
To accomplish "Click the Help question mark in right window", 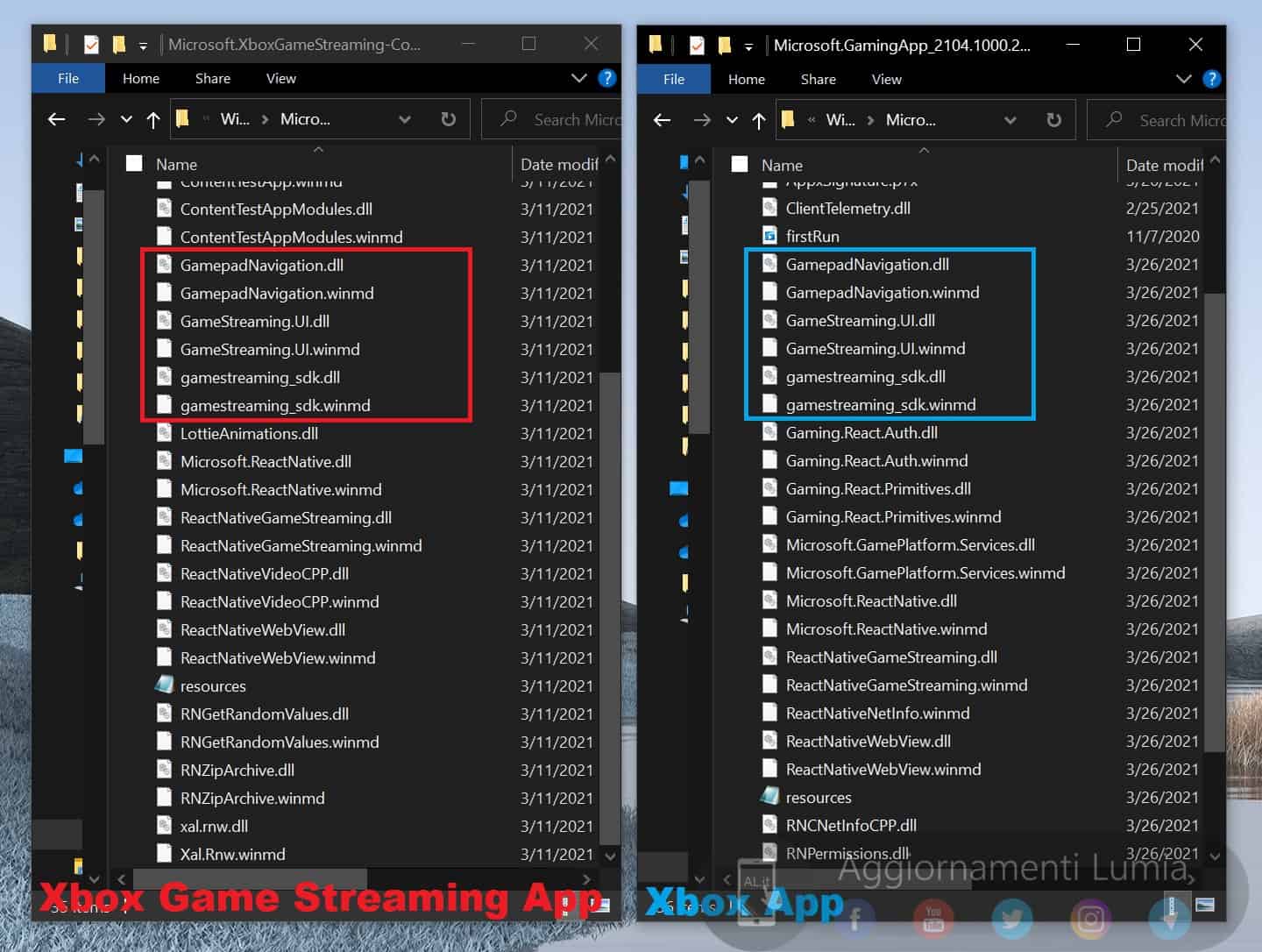I will [x=1212, y=79].
